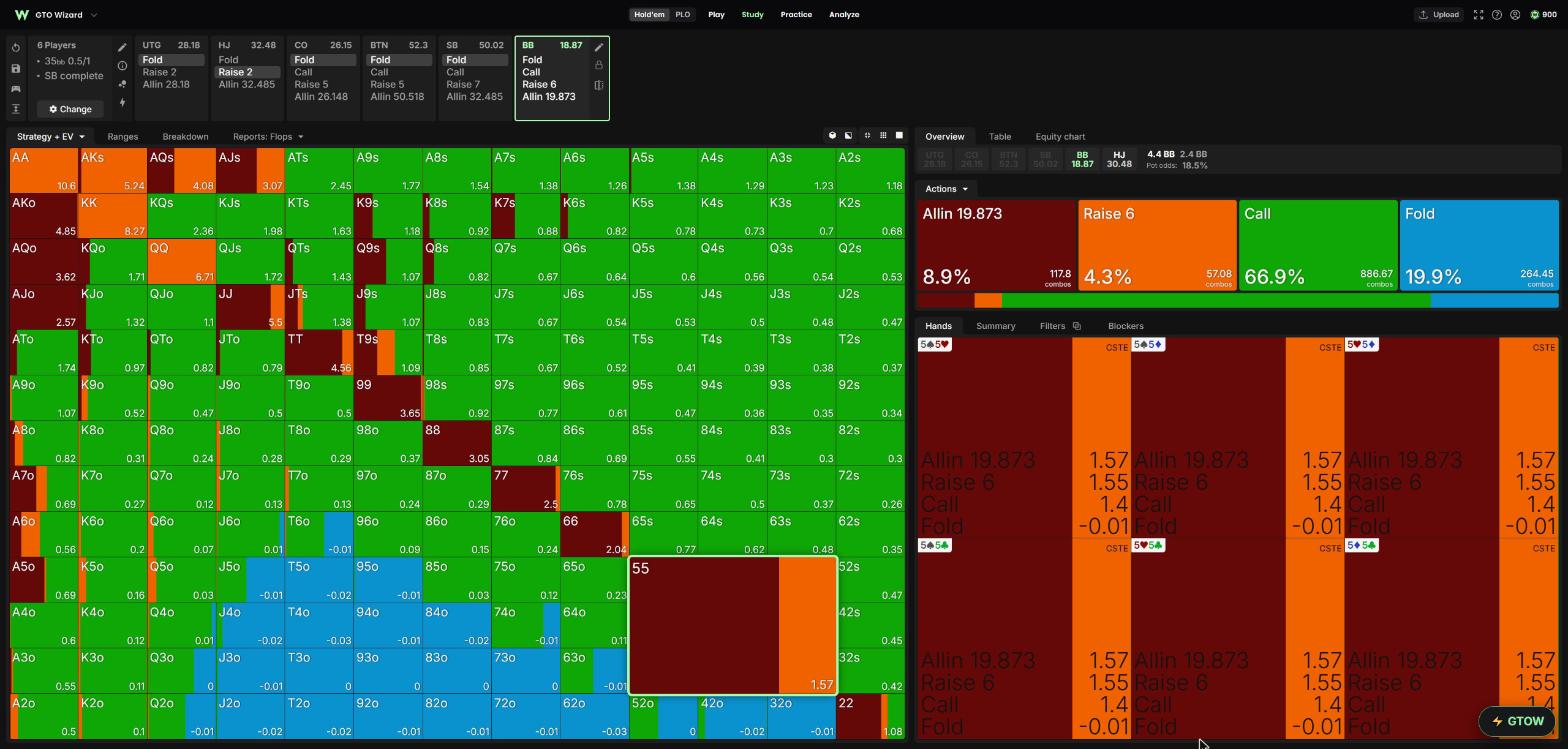Open the Study menu
This screenshot has height=749, width=1568.
(752, 15)
